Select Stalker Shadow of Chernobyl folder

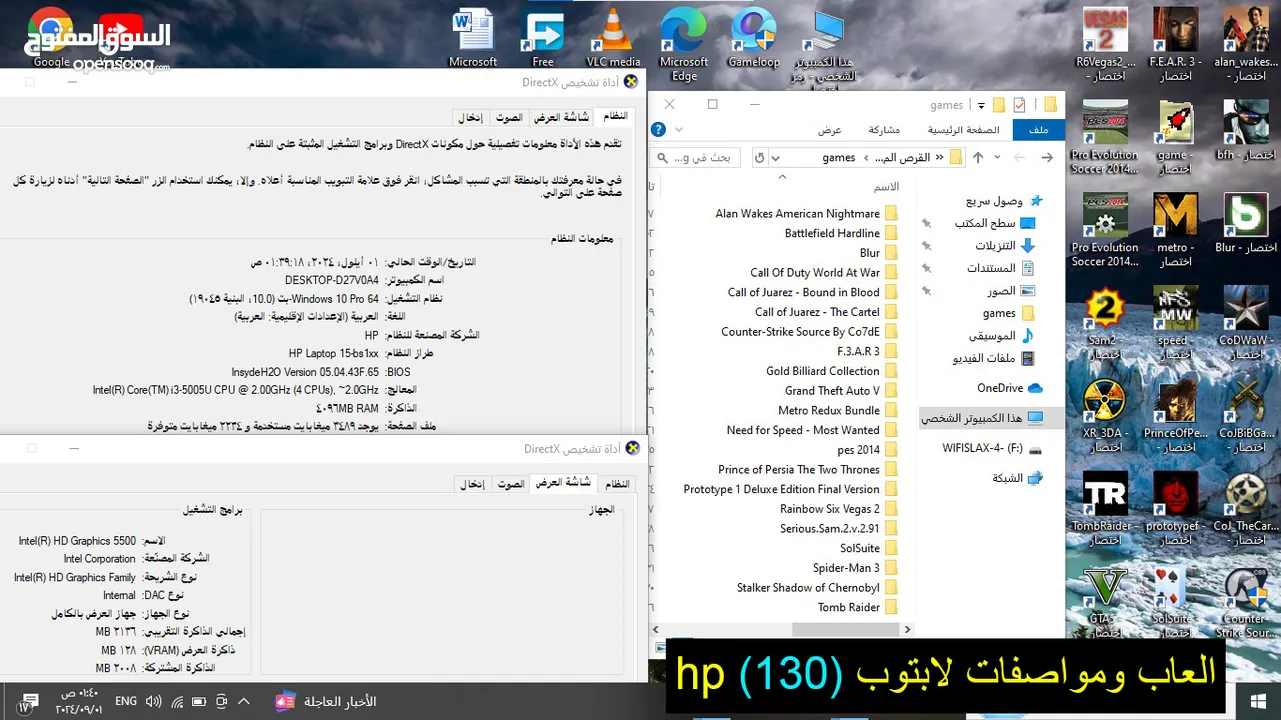[x=816, y=588]
